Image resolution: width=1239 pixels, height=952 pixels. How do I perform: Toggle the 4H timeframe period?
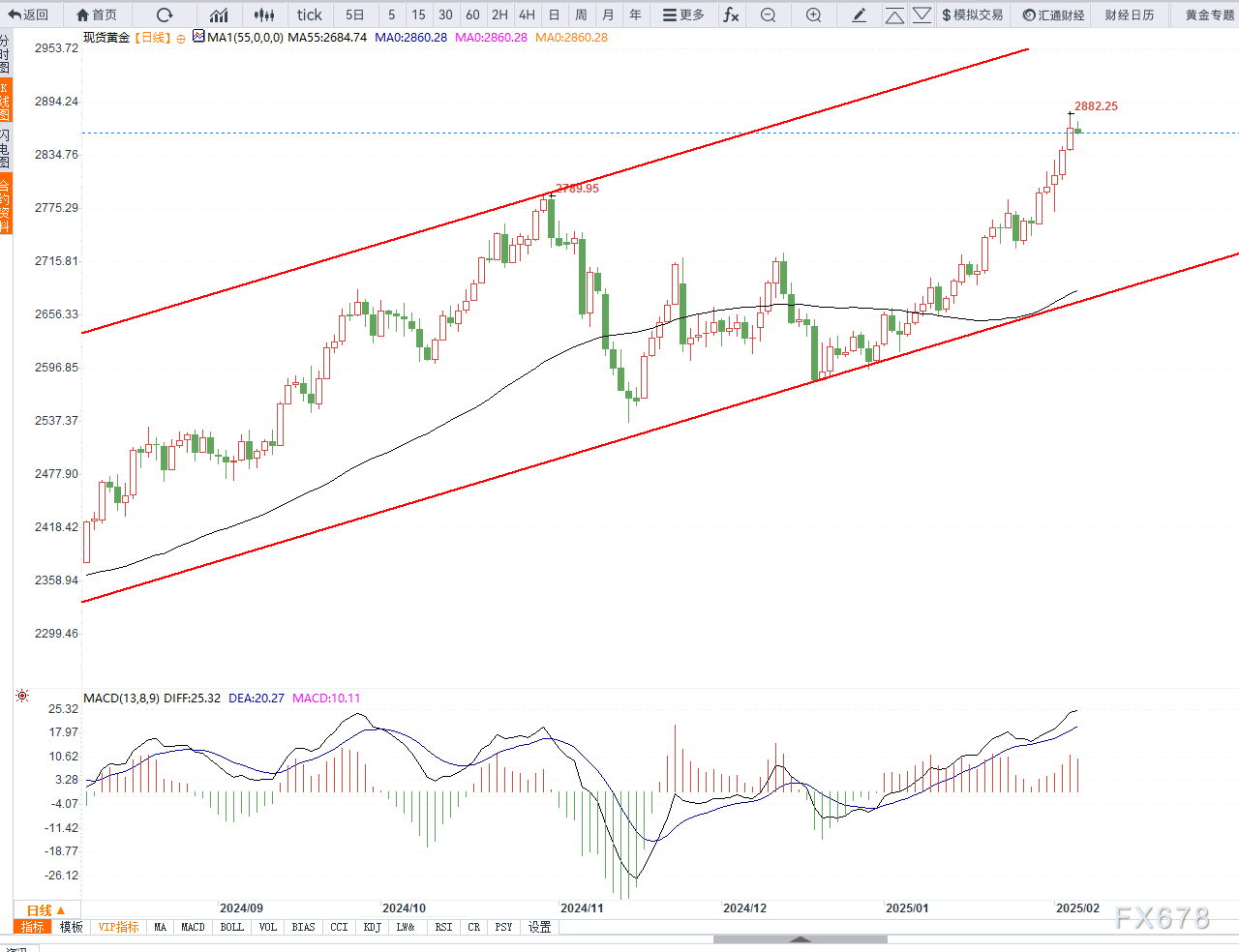pyautogui.click(x=527, y=15)
